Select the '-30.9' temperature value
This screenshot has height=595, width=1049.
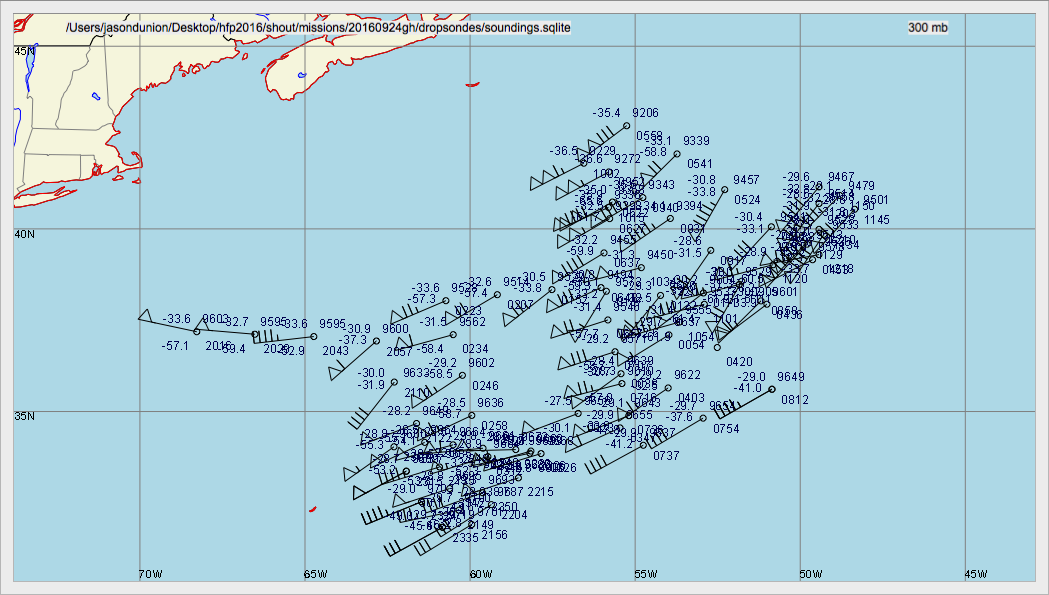357,329
